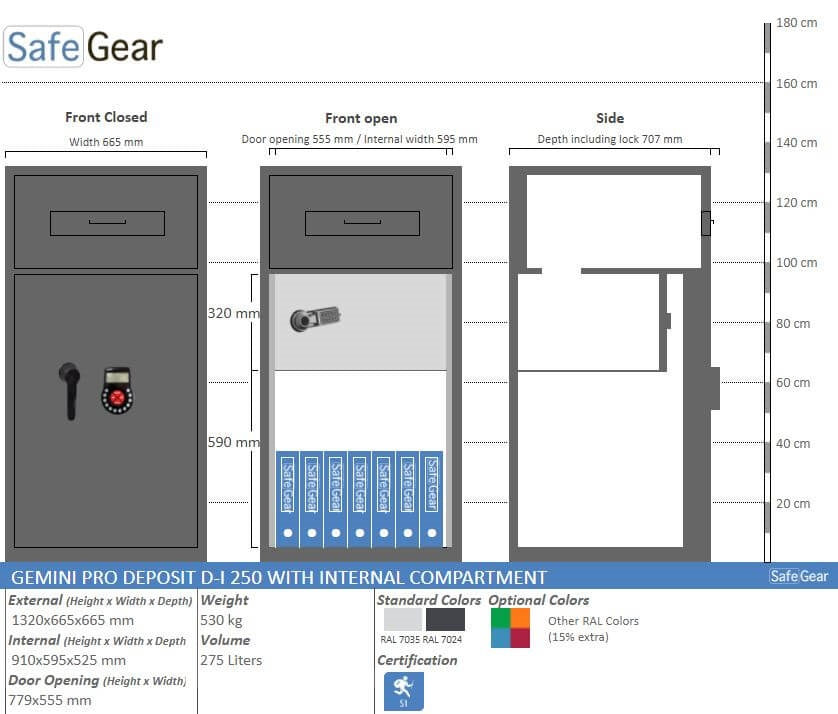Click the 'GEMINI PRO DEPOSIT D-I 250' product title

pyautogui.click(x=136, y=577)
